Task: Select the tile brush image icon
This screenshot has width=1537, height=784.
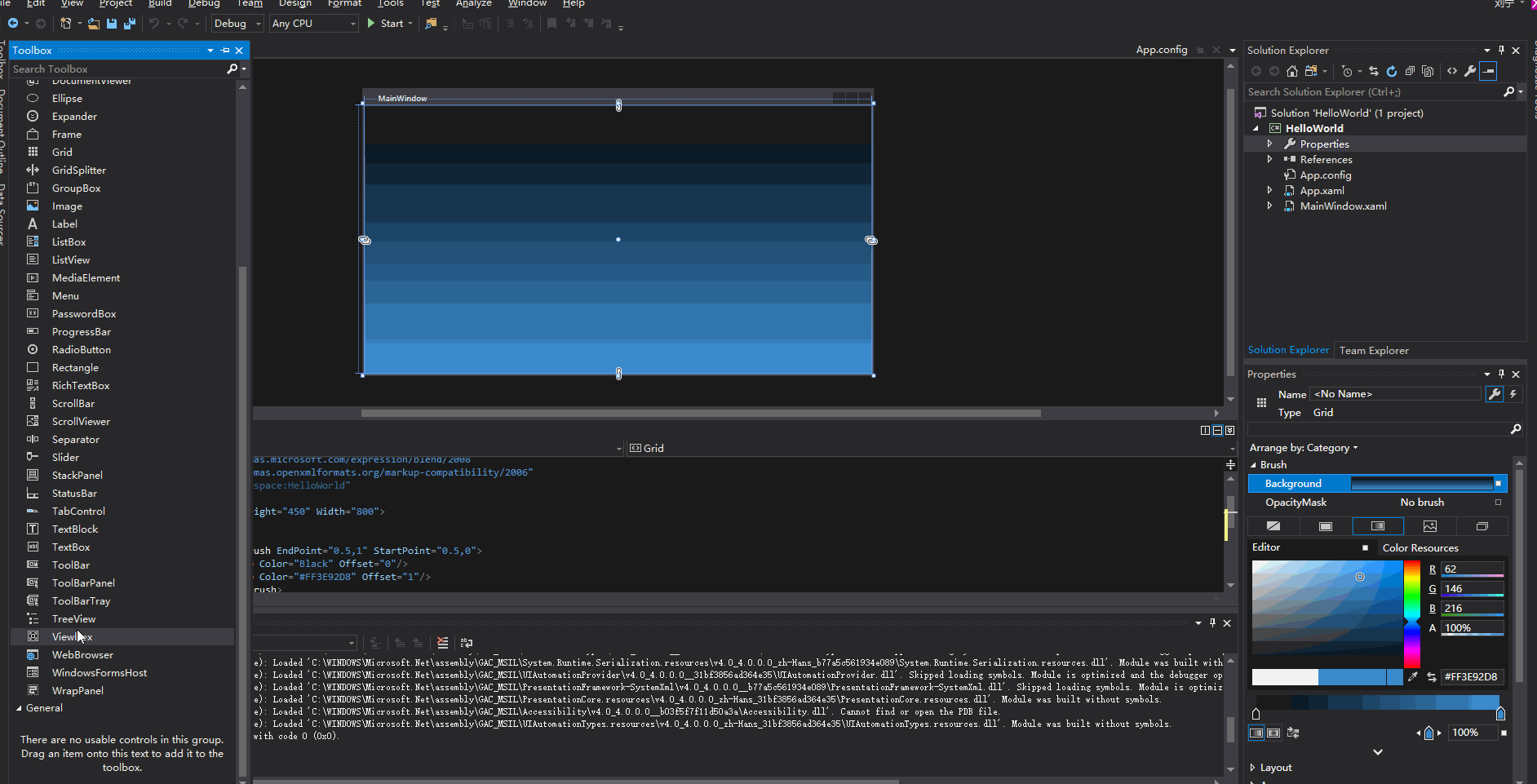Action: click(1430, 526)
